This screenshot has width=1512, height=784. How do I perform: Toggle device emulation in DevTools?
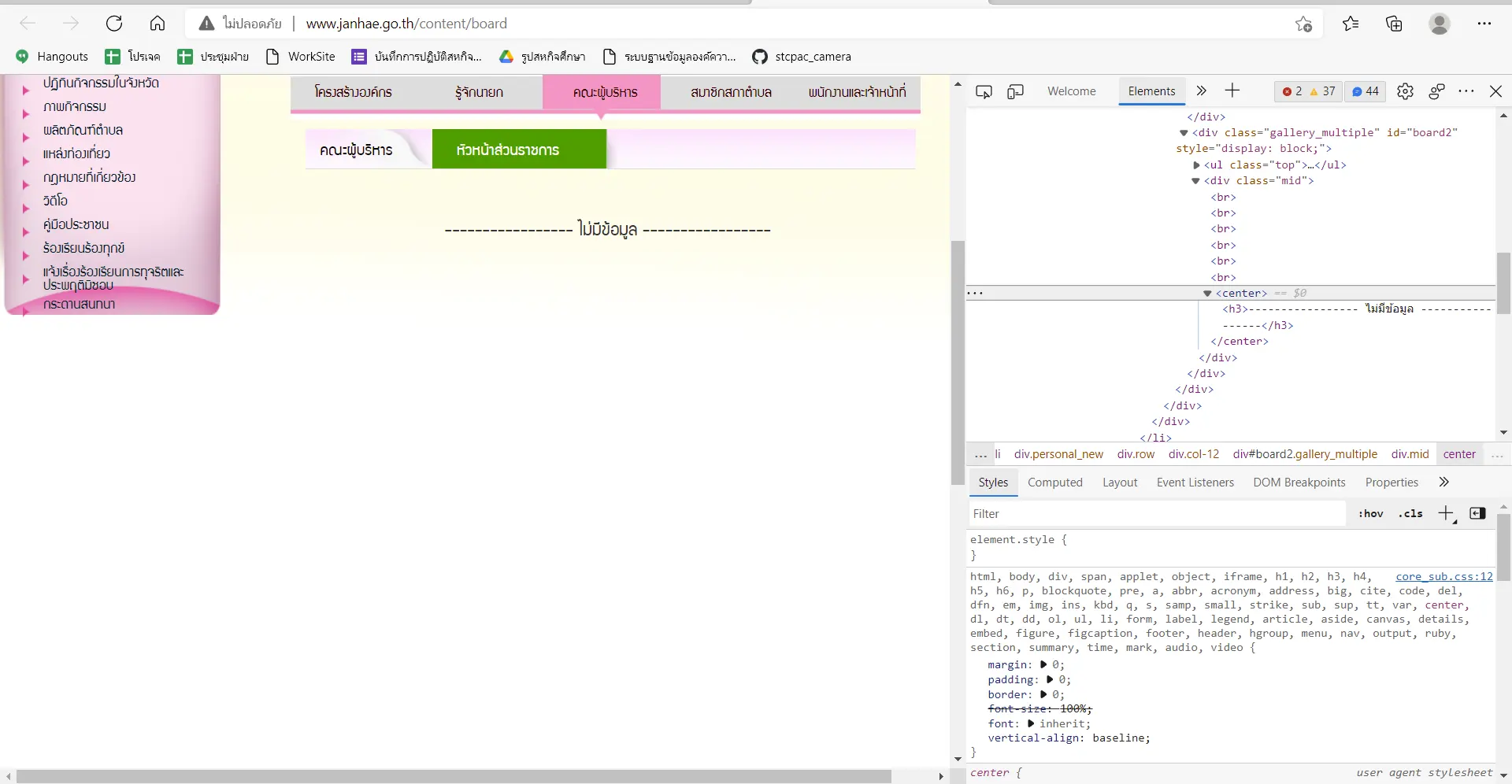tap(1015, 91)
